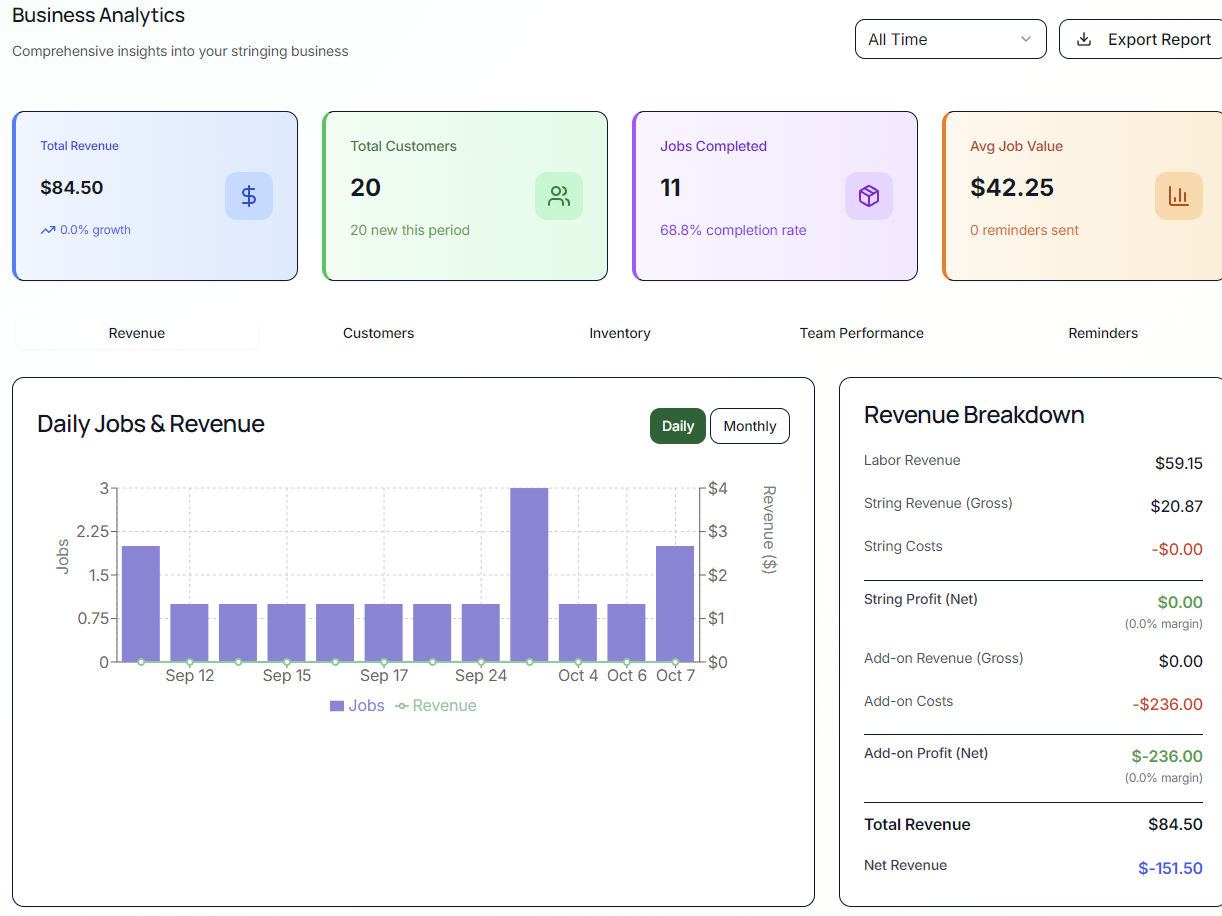1222x916 pixels.
Task: Open the Inventory tab
Action: click(x=620, y=333)
